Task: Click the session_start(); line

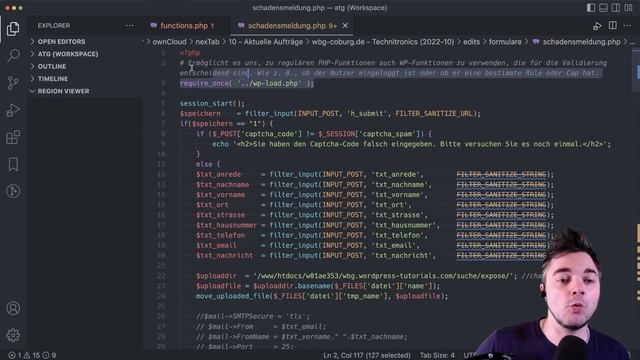Action: tap(212, 104)
